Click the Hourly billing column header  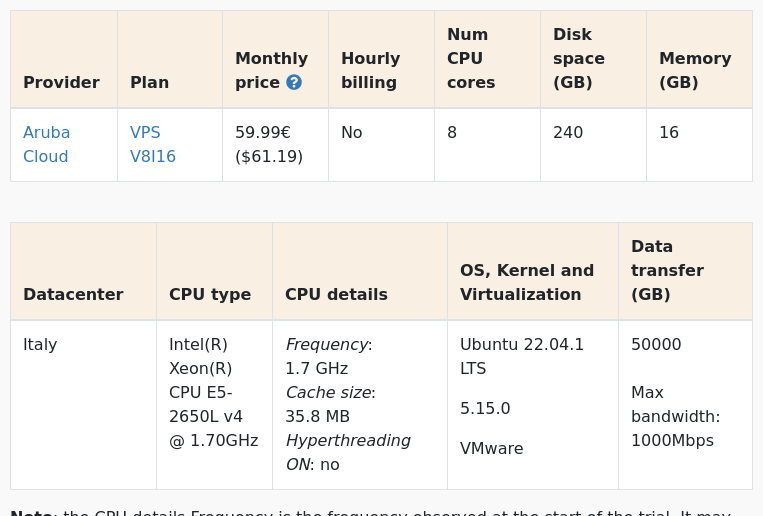point(370,70)
